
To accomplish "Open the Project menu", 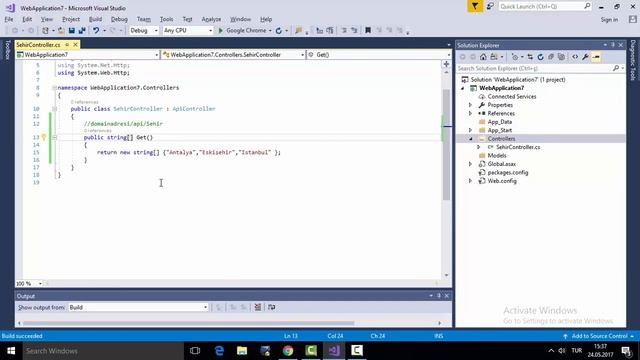I will pos(71,19).
